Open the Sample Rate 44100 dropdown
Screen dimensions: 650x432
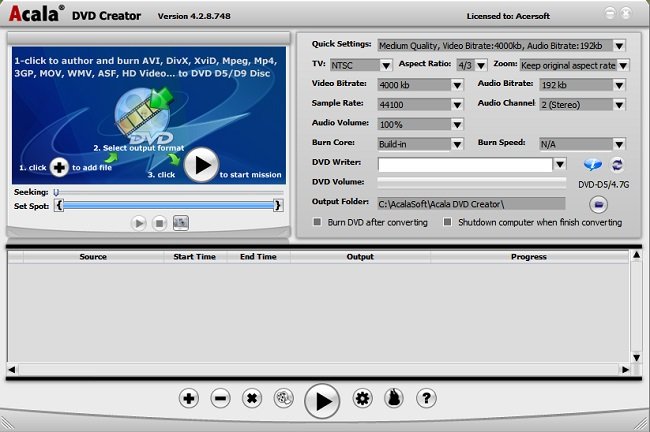[x=457, y=105]
